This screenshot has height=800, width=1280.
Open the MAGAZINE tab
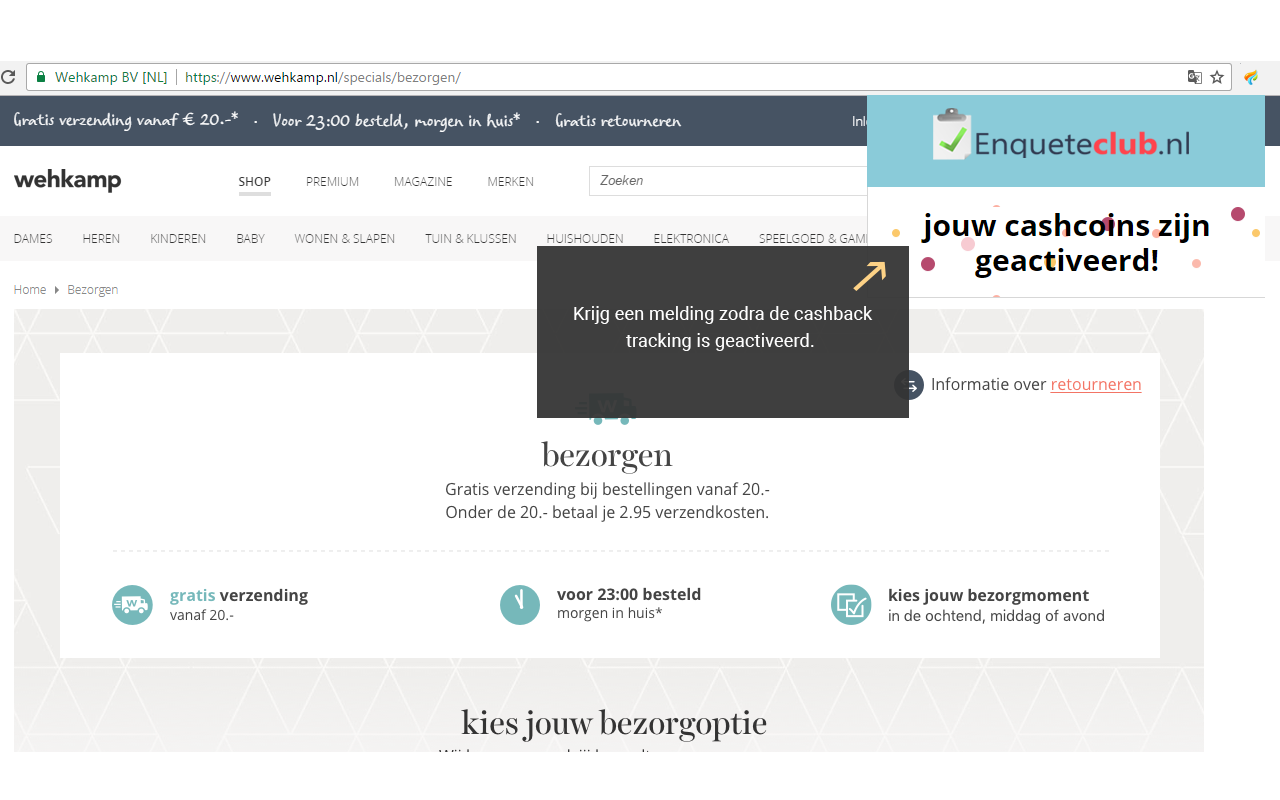tap(423, 182)
